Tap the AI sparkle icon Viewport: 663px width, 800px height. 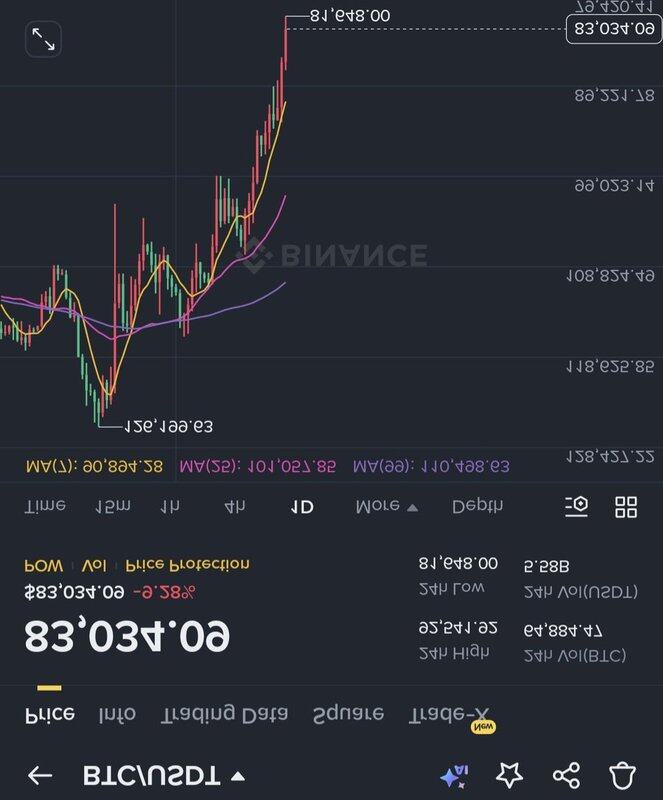tap(453, 775)
